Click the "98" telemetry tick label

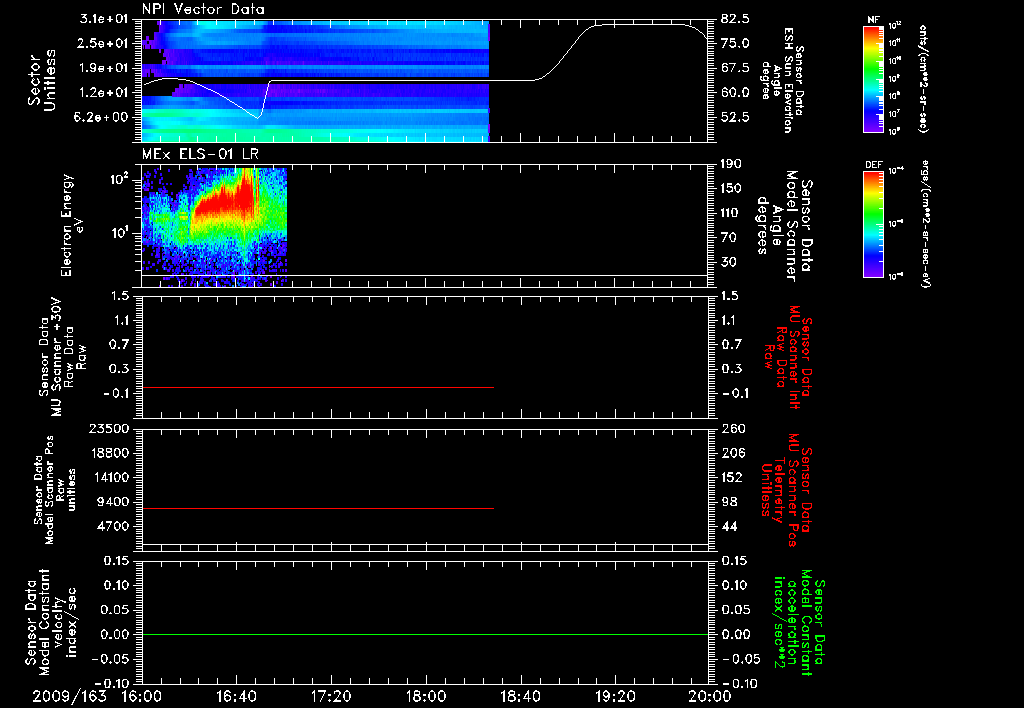point(729,502)
